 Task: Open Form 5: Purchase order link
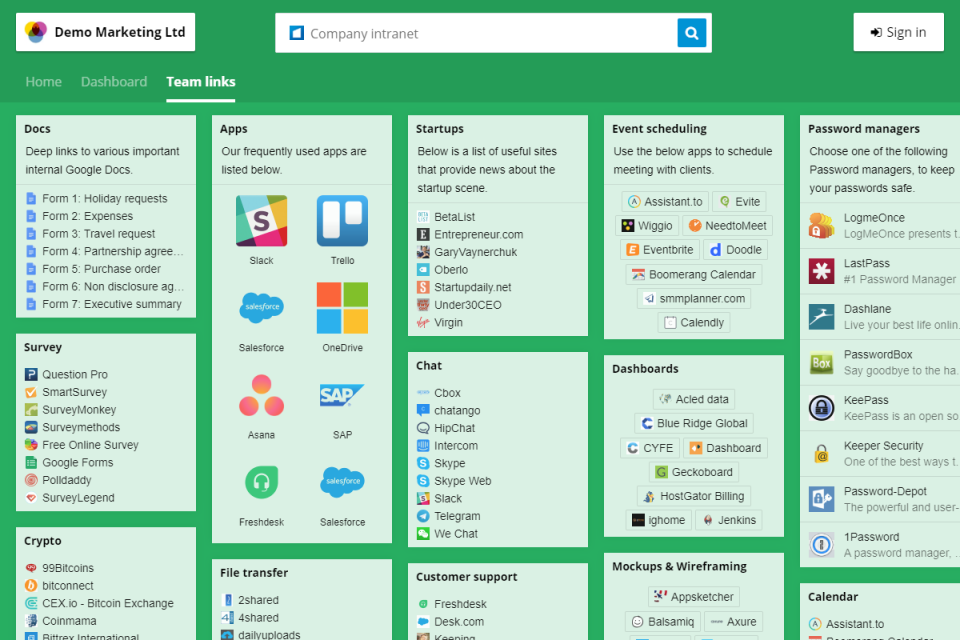(102, 269)
